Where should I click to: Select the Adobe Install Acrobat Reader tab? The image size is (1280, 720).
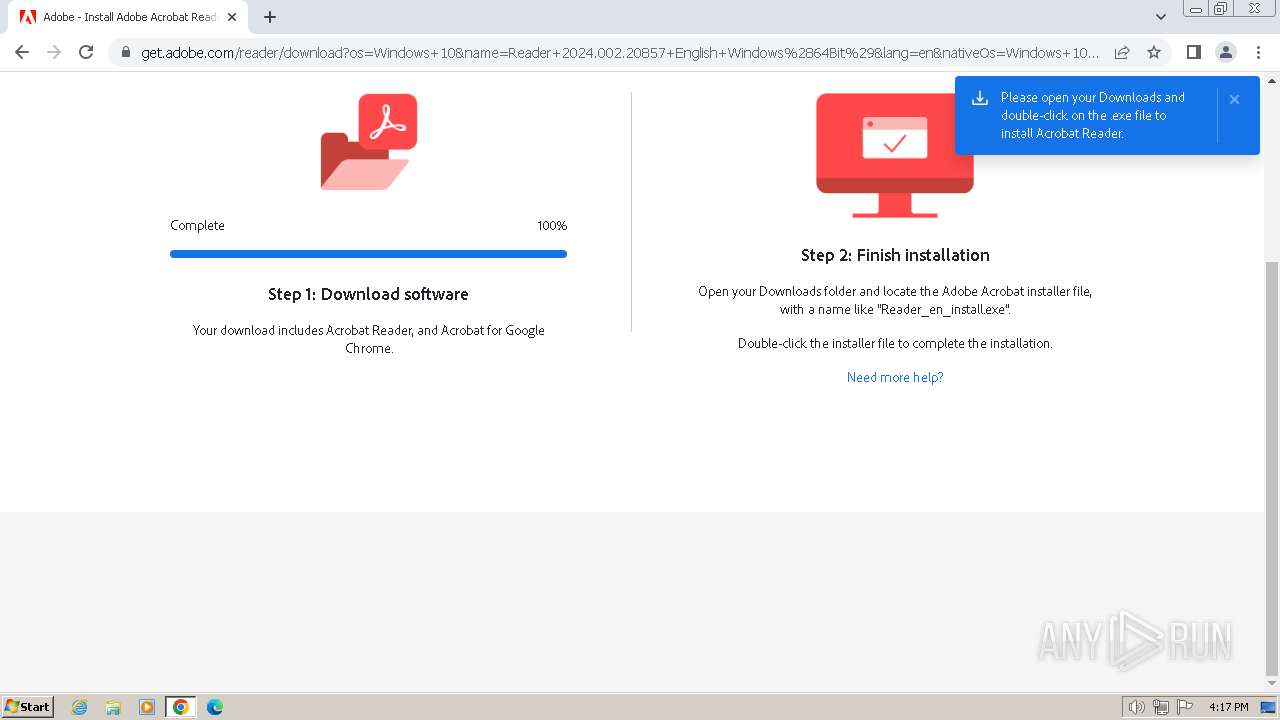[128, 17]
